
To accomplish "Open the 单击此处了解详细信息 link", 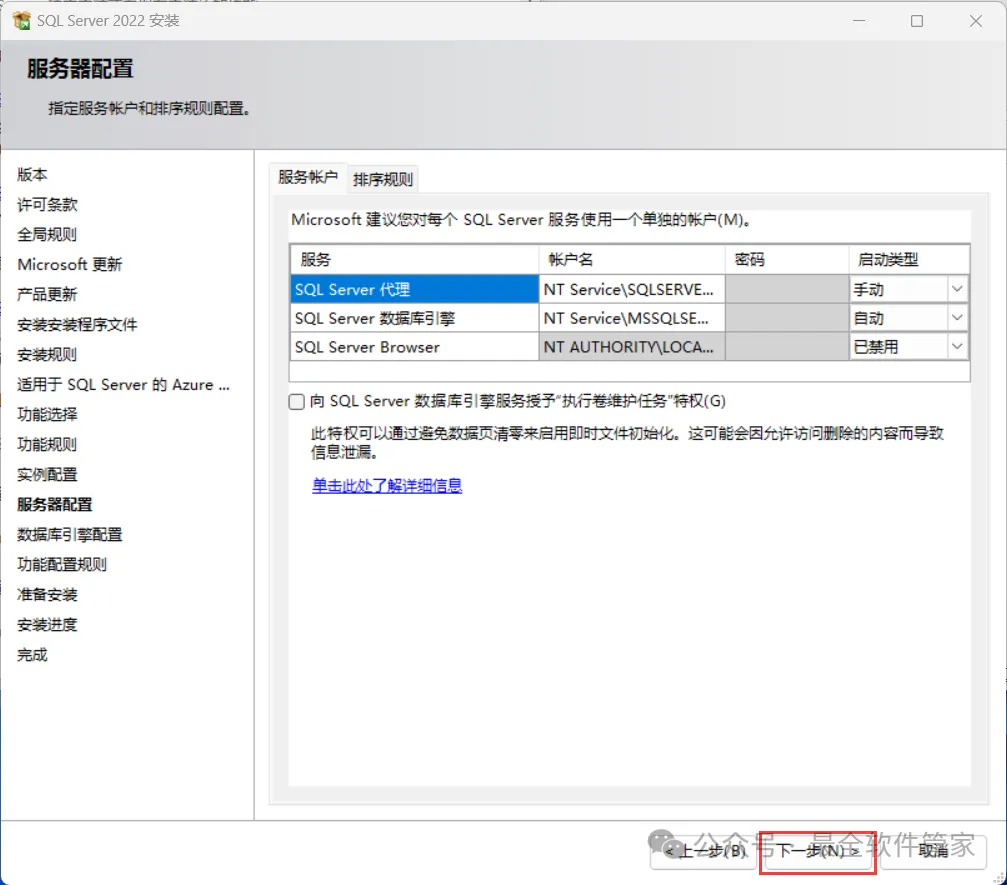I will (x=387, y=486).
